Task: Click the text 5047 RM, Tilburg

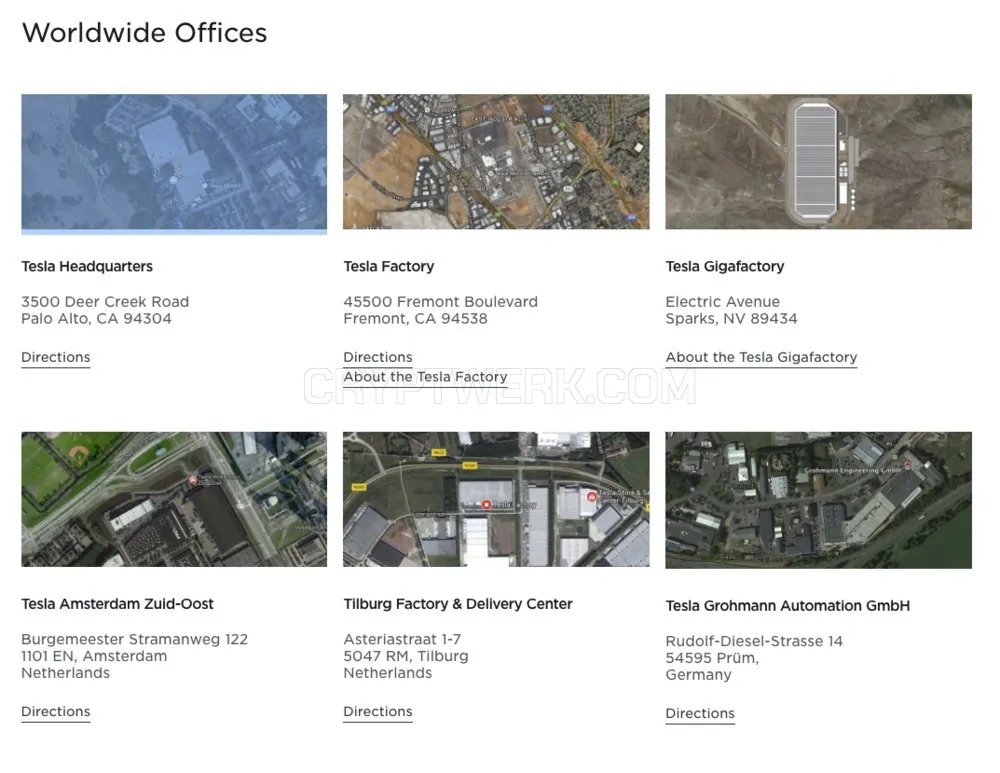Action: pos(406,656)
